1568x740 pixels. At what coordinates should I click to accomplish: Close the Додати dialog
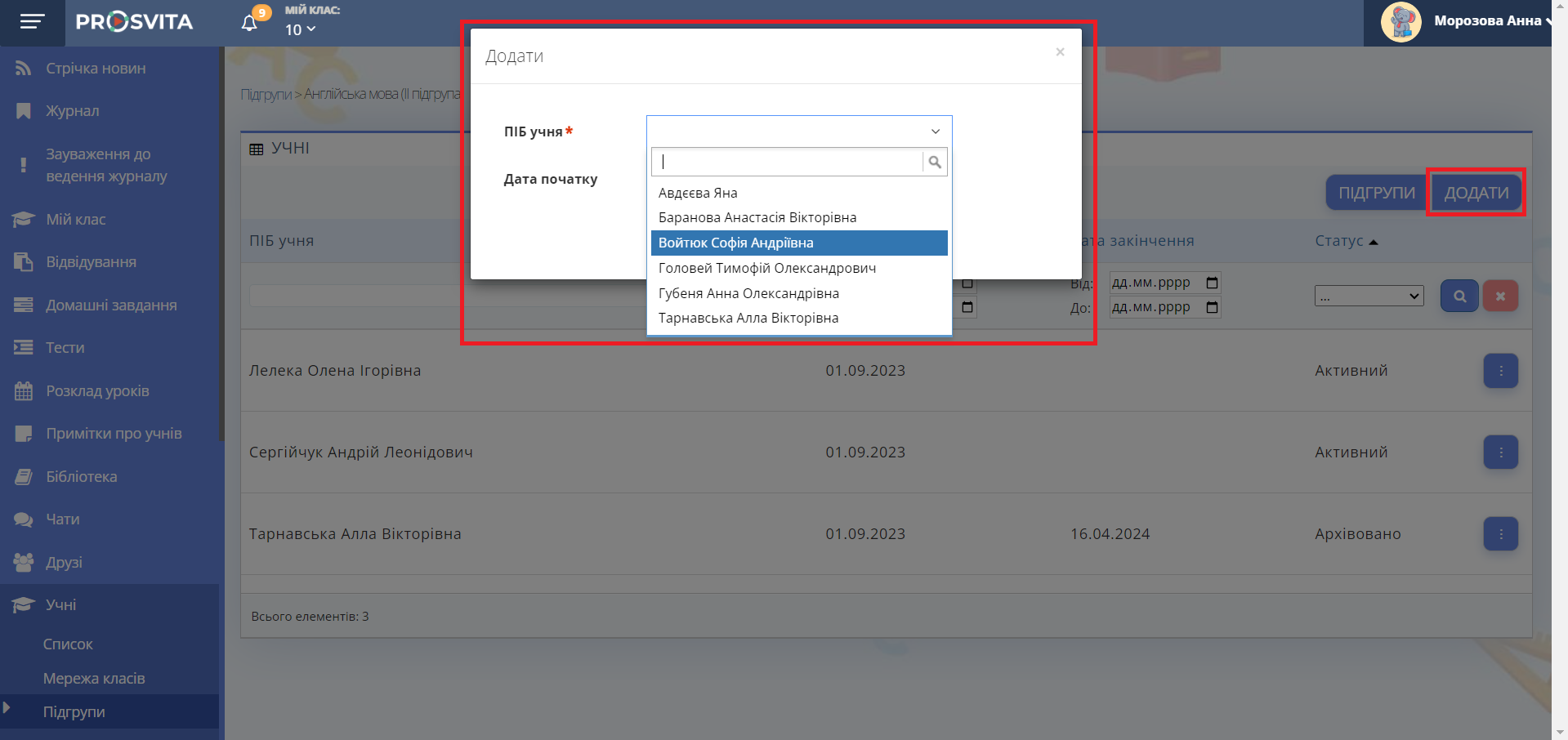tap(1060, 52)
